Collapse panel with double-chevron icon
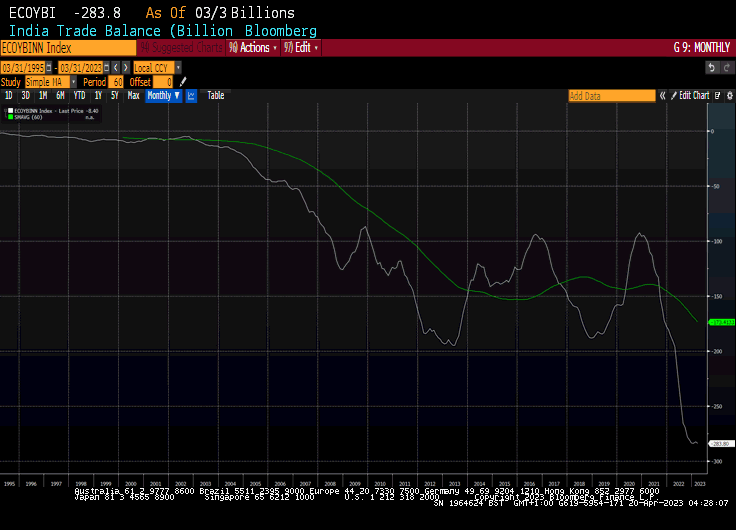 pos(662,96)
